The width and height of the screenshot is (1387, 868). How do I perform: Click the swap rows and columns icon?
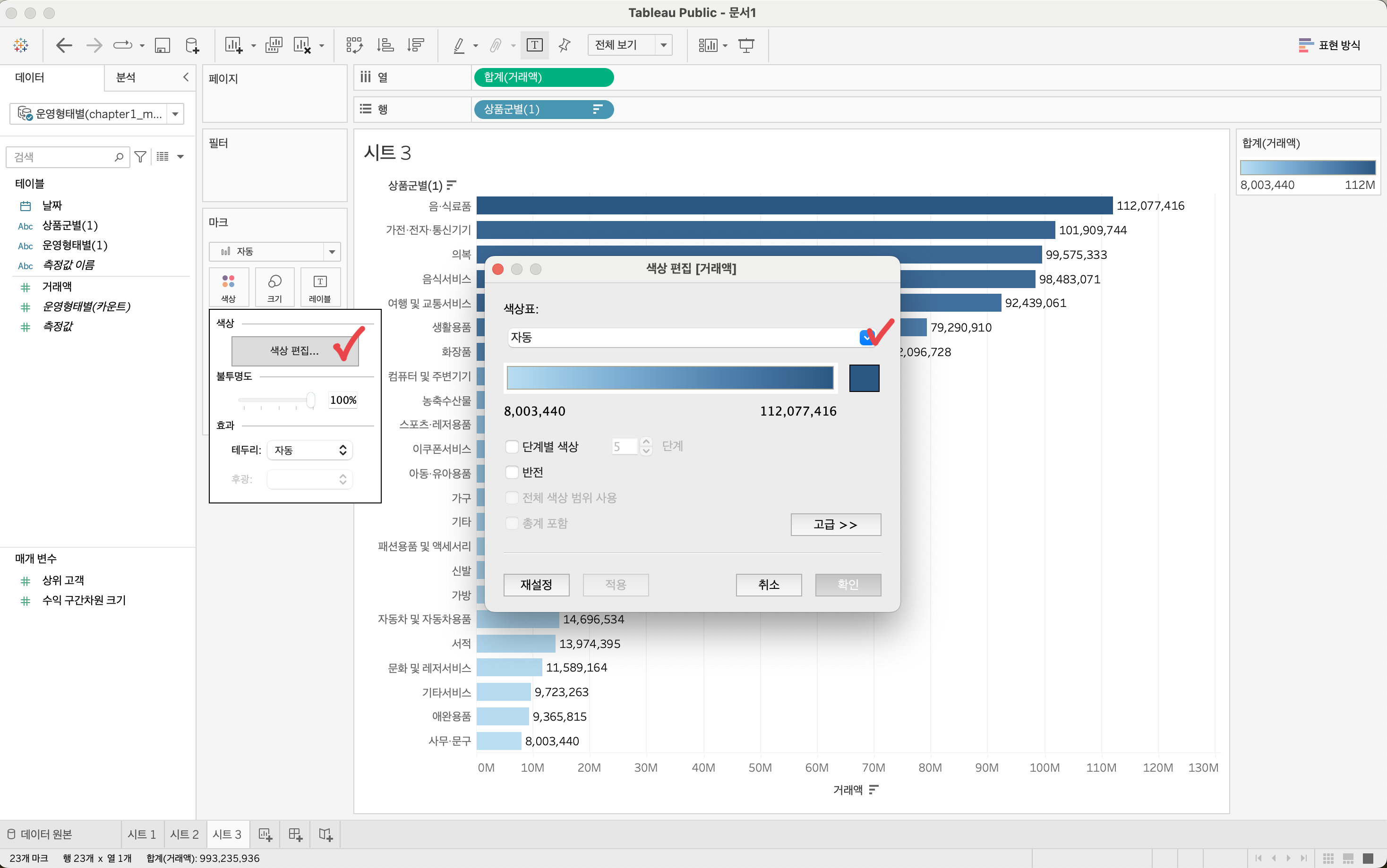tap(354, 45)
